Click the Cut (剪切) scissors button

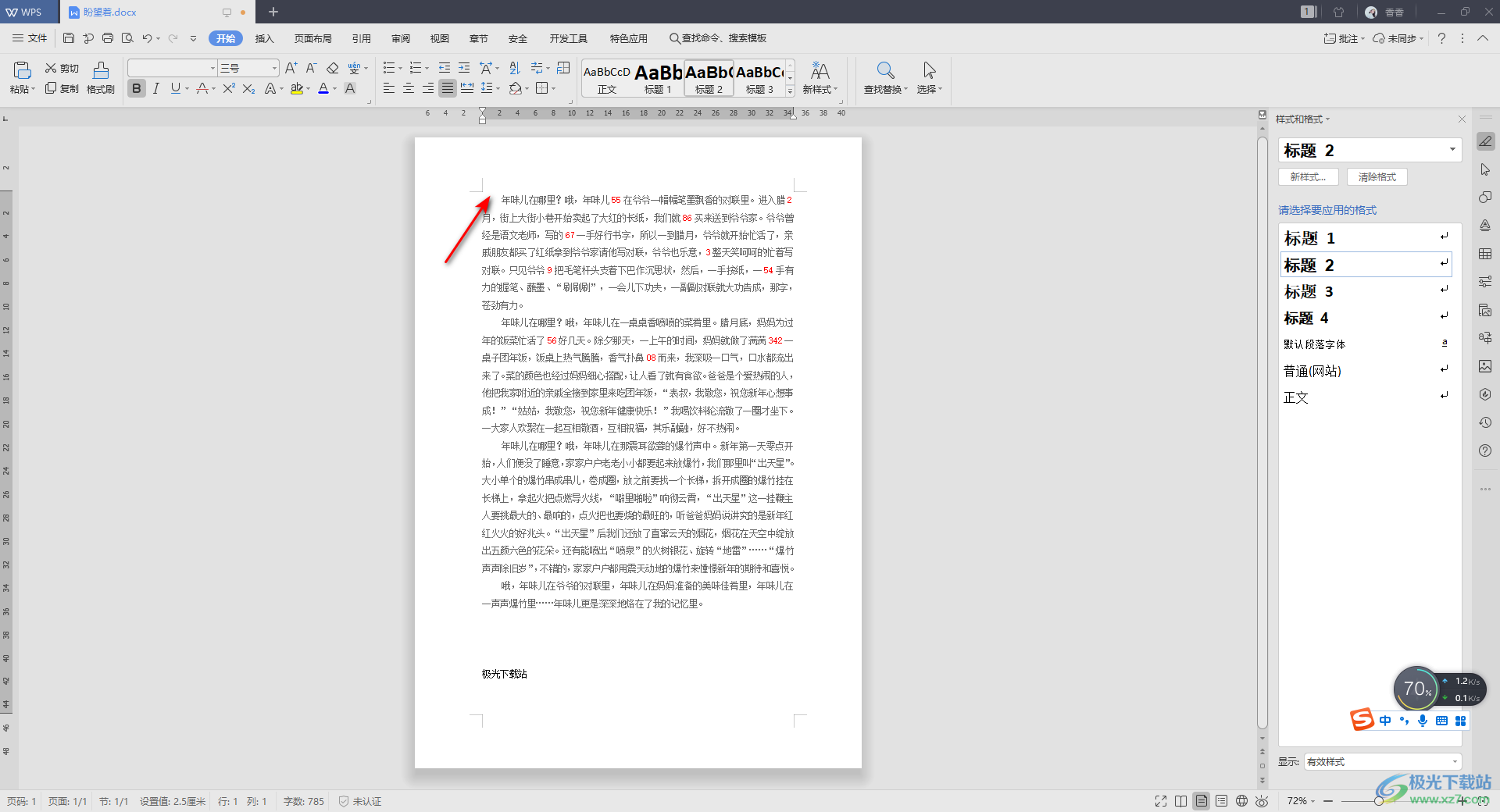pos(62,69)
